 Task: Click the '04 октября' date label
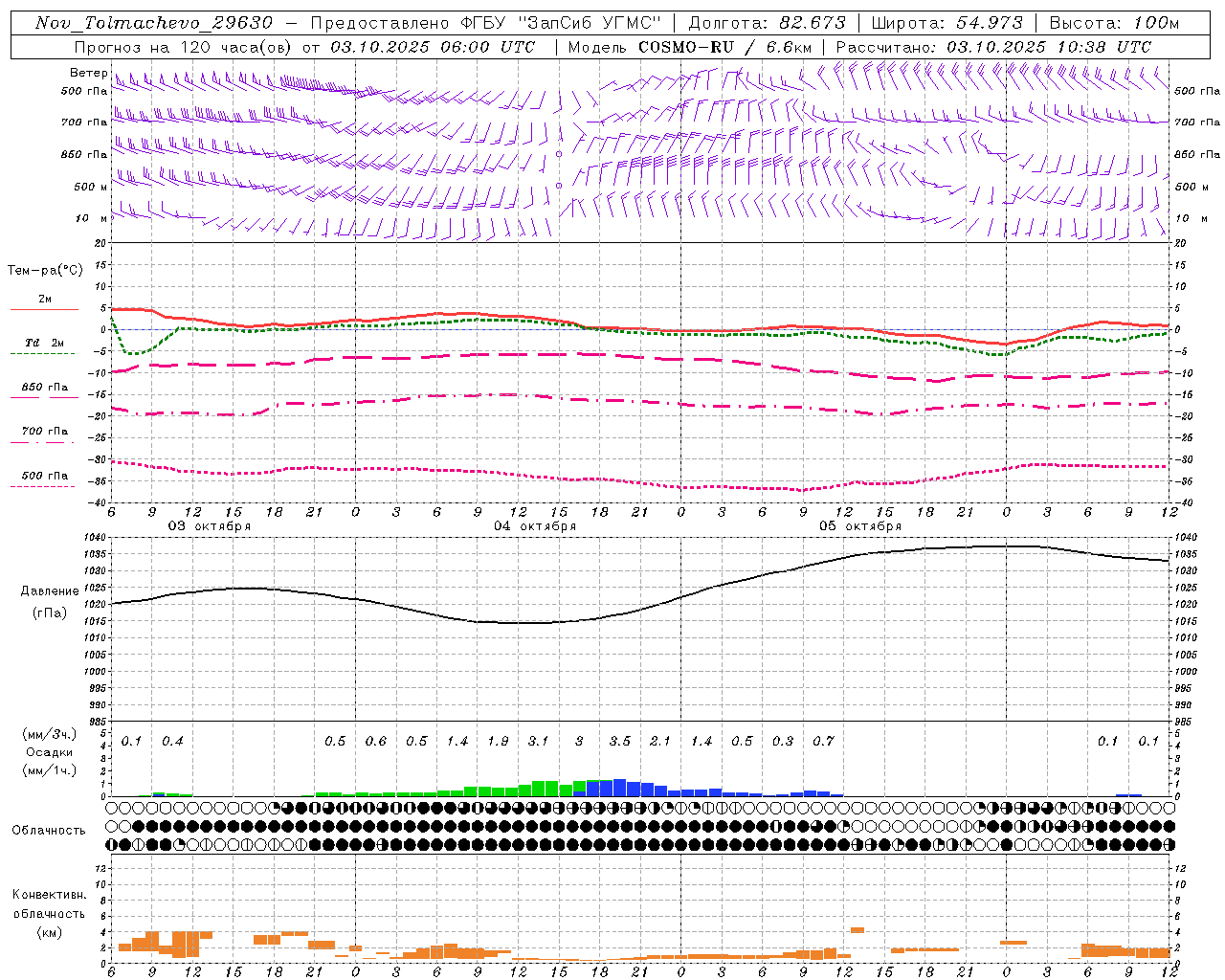click(x=535, y=526)
